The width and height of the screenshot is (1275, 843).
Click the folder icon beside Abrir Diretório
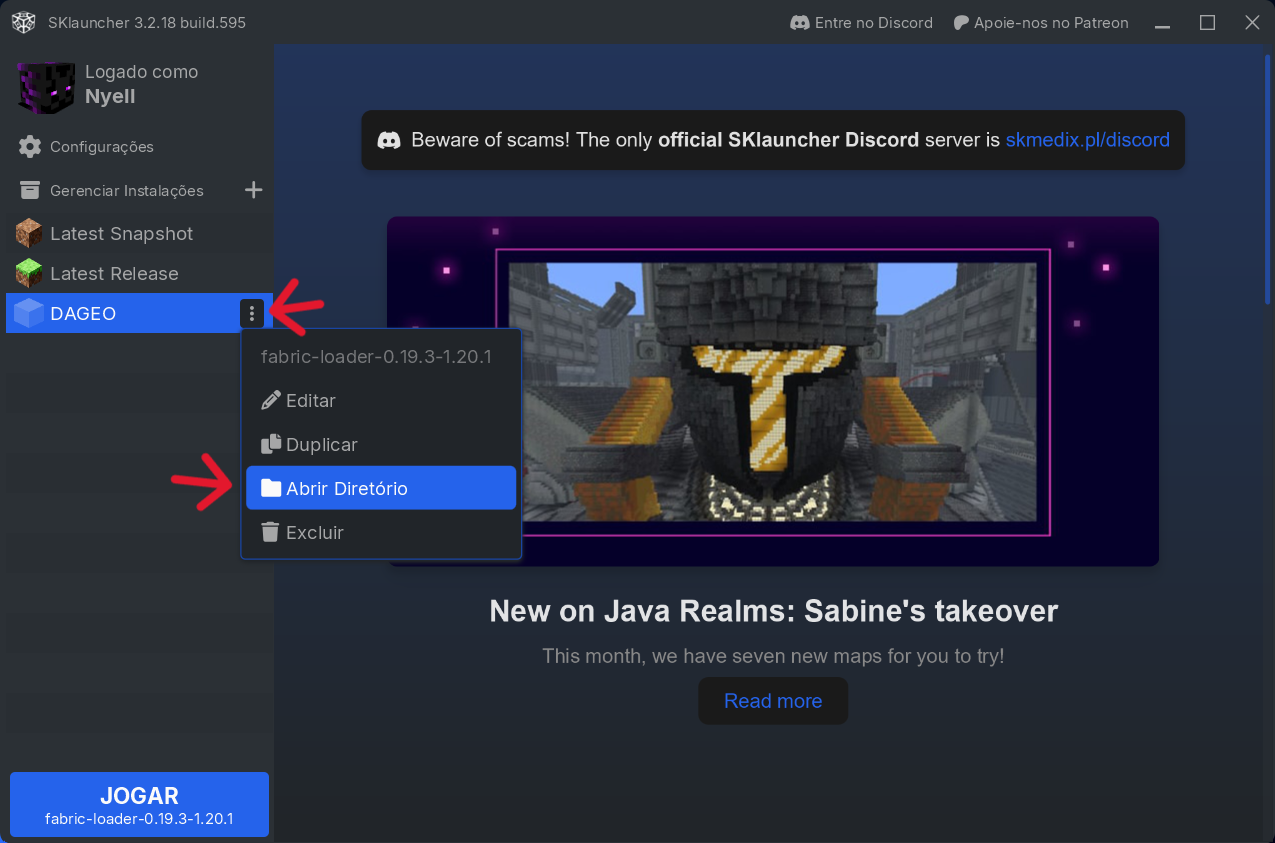point(271,488)
